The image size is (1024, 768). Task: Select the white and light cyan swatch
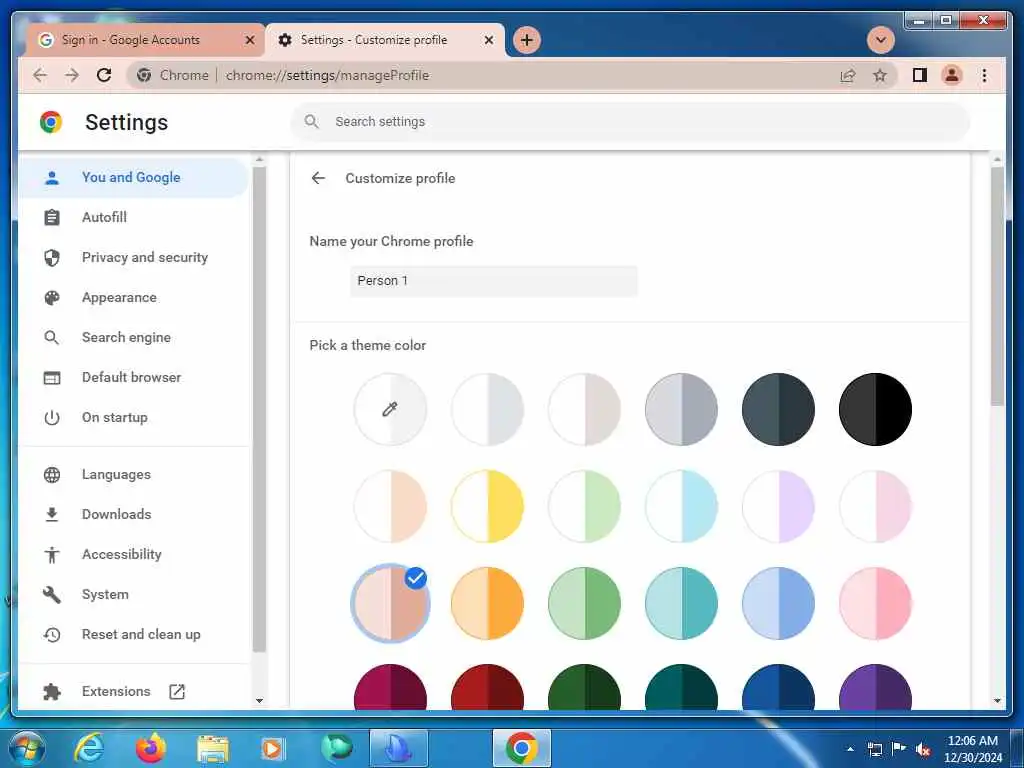pos(681,506)
